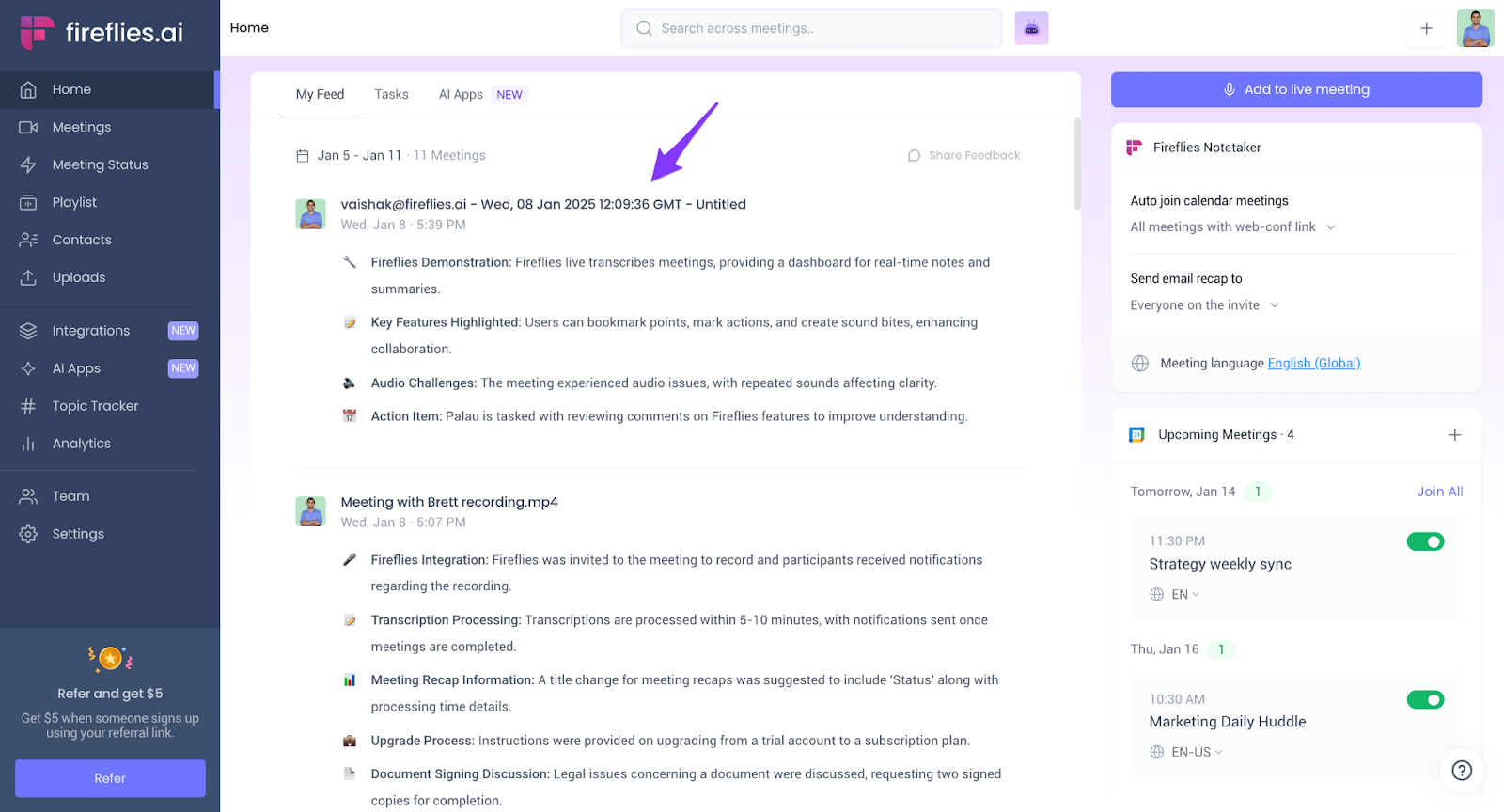Open the Uploads page
1504x812 pixels.
click(x=109, y=277)
